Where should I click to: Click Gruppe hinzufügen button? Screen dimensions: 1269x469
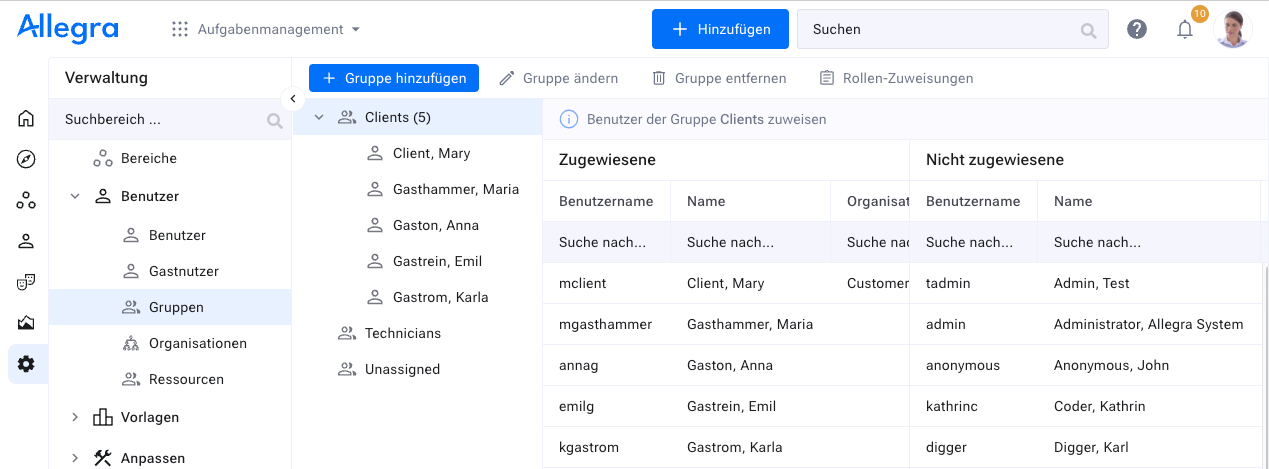pos(394,78)
